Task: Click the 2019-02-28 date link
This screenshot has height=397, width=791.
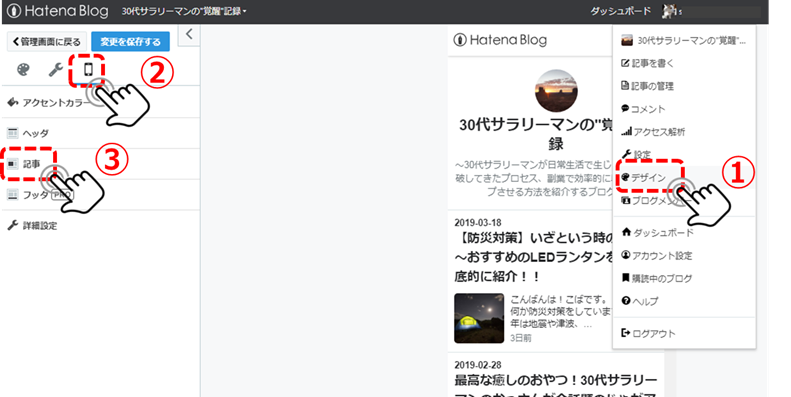Action: pyautogui.click(x=478, y=365)
